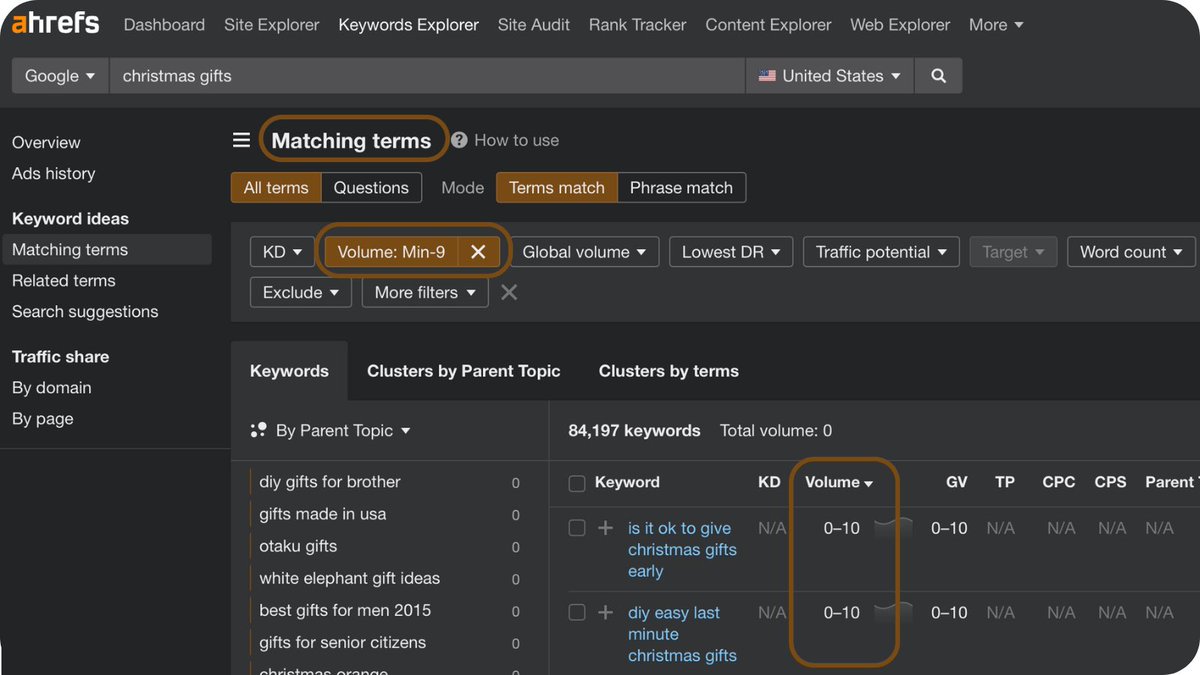Open Overview in the sidebar
Image resolution: width=1200 pixels, height=675 pixels.
pyautogui.click(x=46, y=142)
